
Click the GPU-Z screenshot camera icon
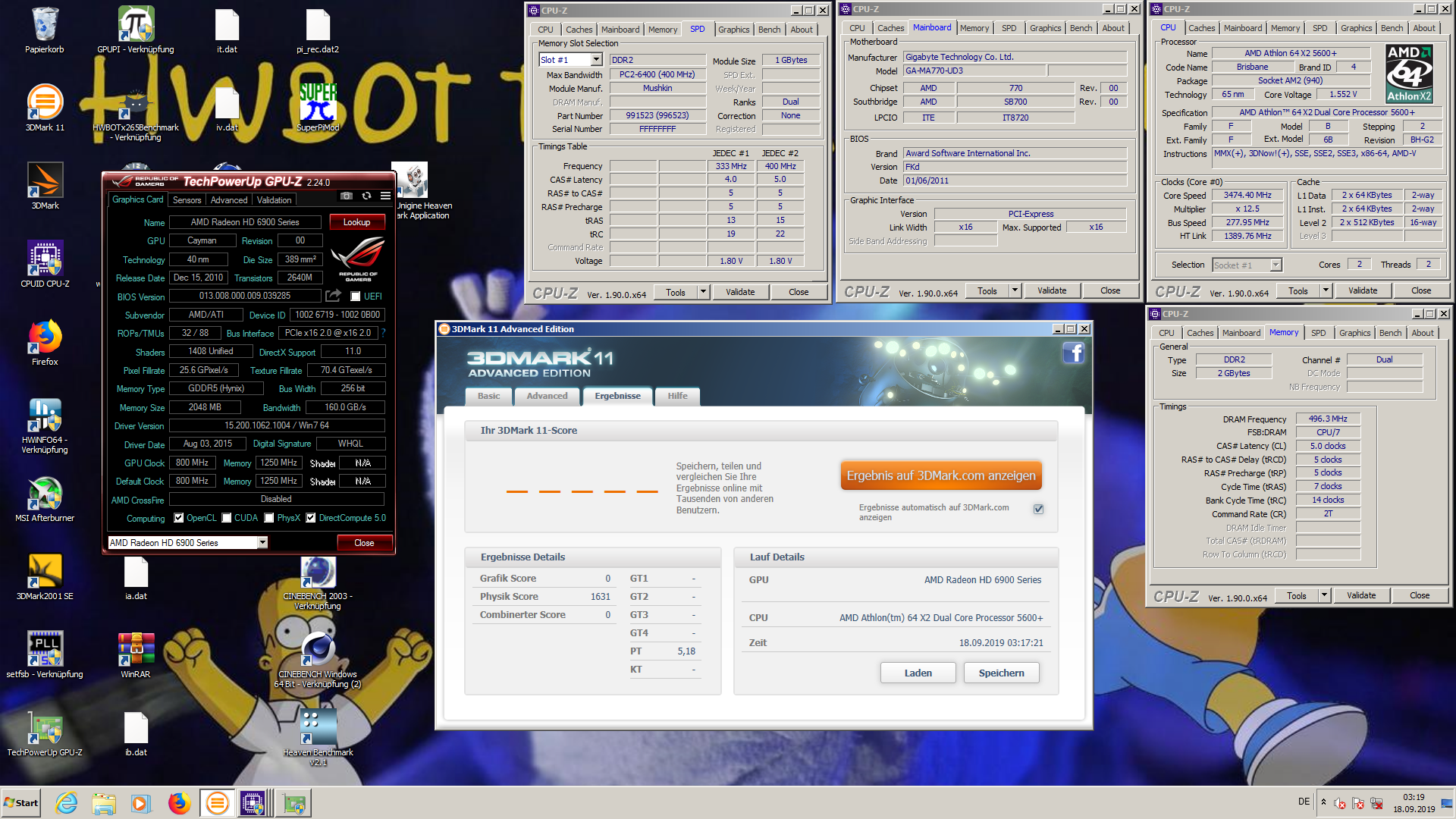click(347, 196)
